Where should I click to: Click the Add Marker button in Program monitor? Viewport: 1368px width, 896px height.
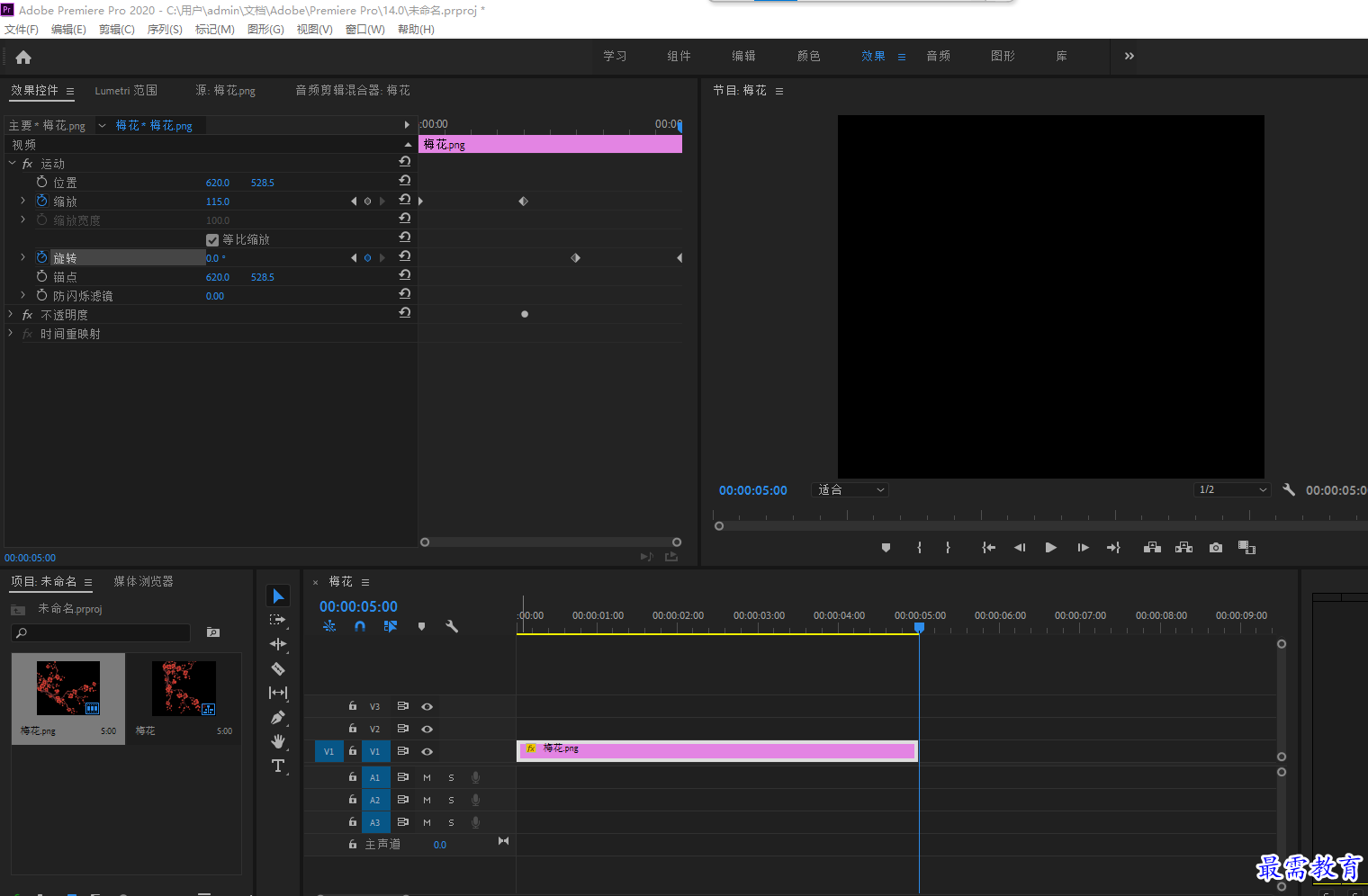pyautogui.click(x=886, y=547)
